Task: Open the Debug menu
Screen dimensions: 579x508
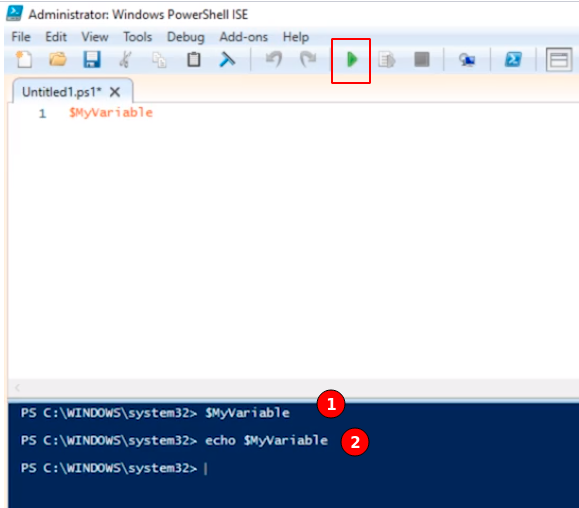Action: (x=185, y=37)
